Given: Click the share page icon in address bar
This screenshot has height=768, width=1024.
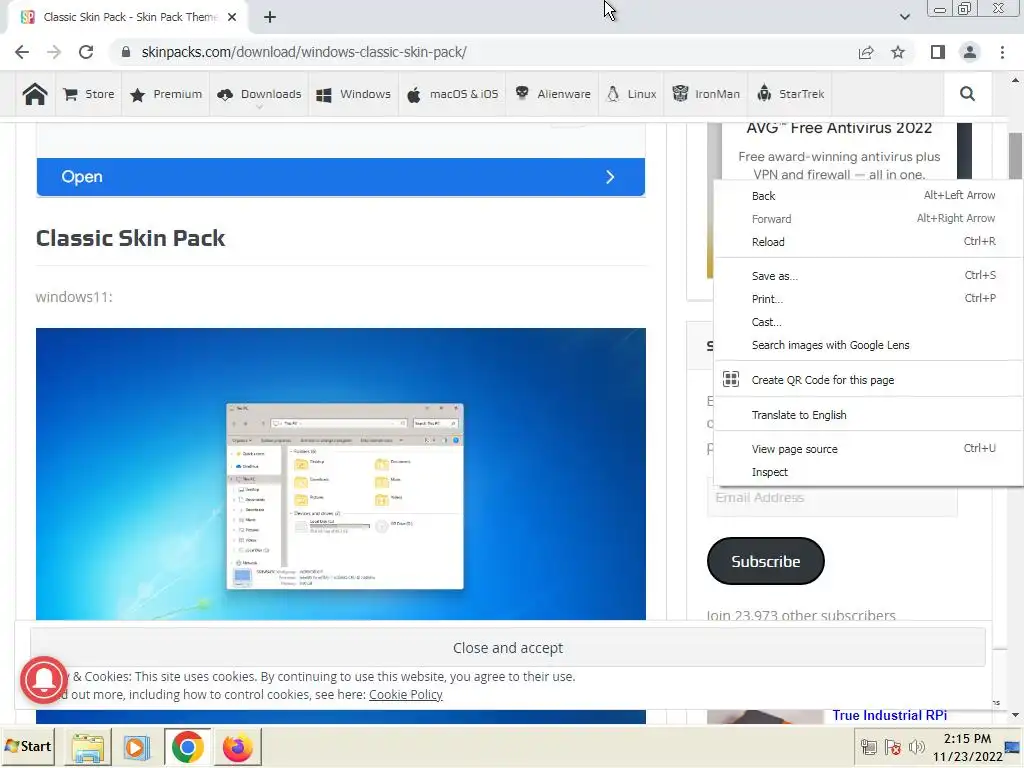Looking at the screenshot, I should (x=866, y=52).
